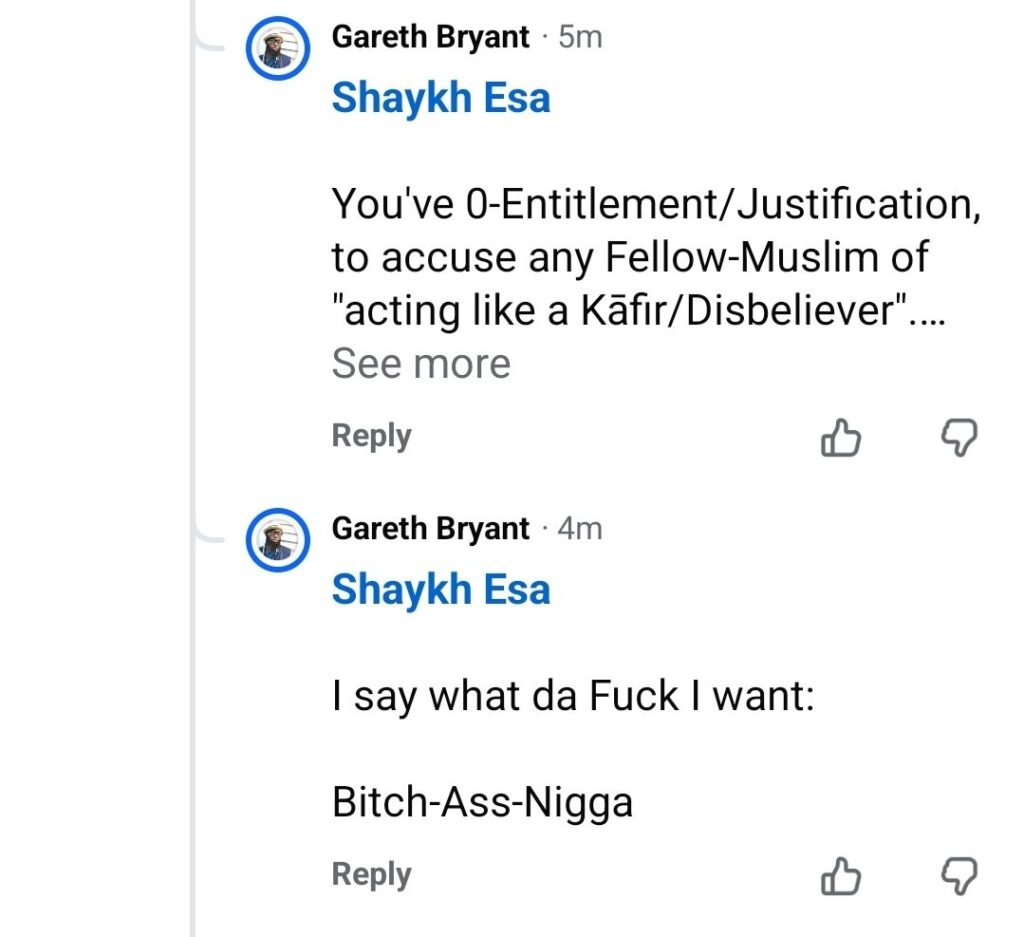Click the last line of the 4m comment
Image resolution: width=1024 pixels, height=937 pixels.
click(x=482, y=801)
